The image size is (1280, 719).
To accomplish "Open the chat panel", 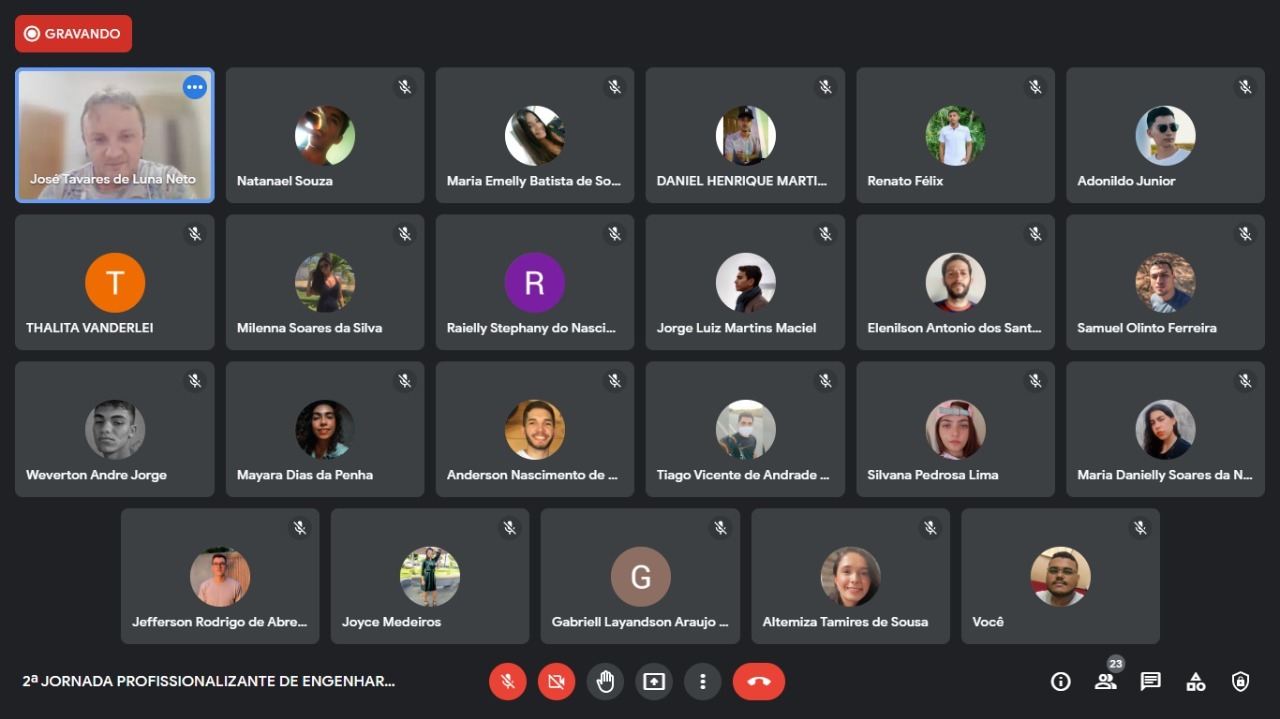I will coord(1151,681).
